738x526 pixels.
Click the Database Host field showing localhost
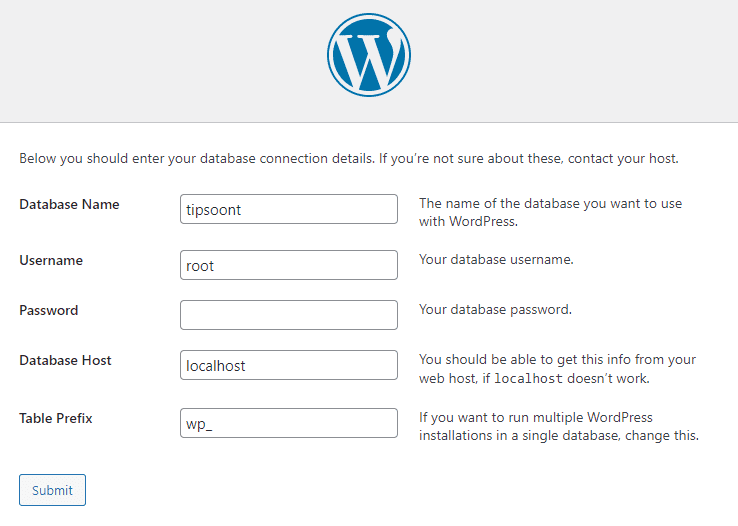pyautogui.click(x=289, y=365)
